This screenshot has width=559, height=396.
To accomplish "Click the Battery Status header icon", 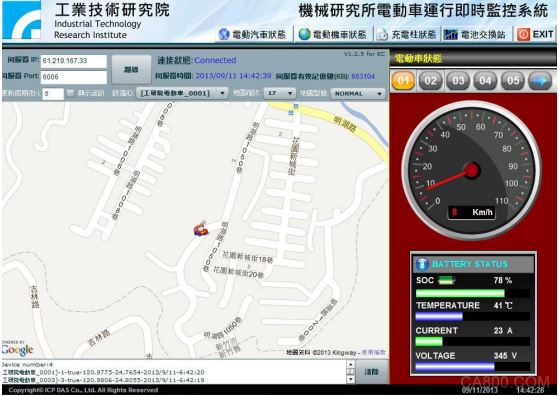I will 422,264.
